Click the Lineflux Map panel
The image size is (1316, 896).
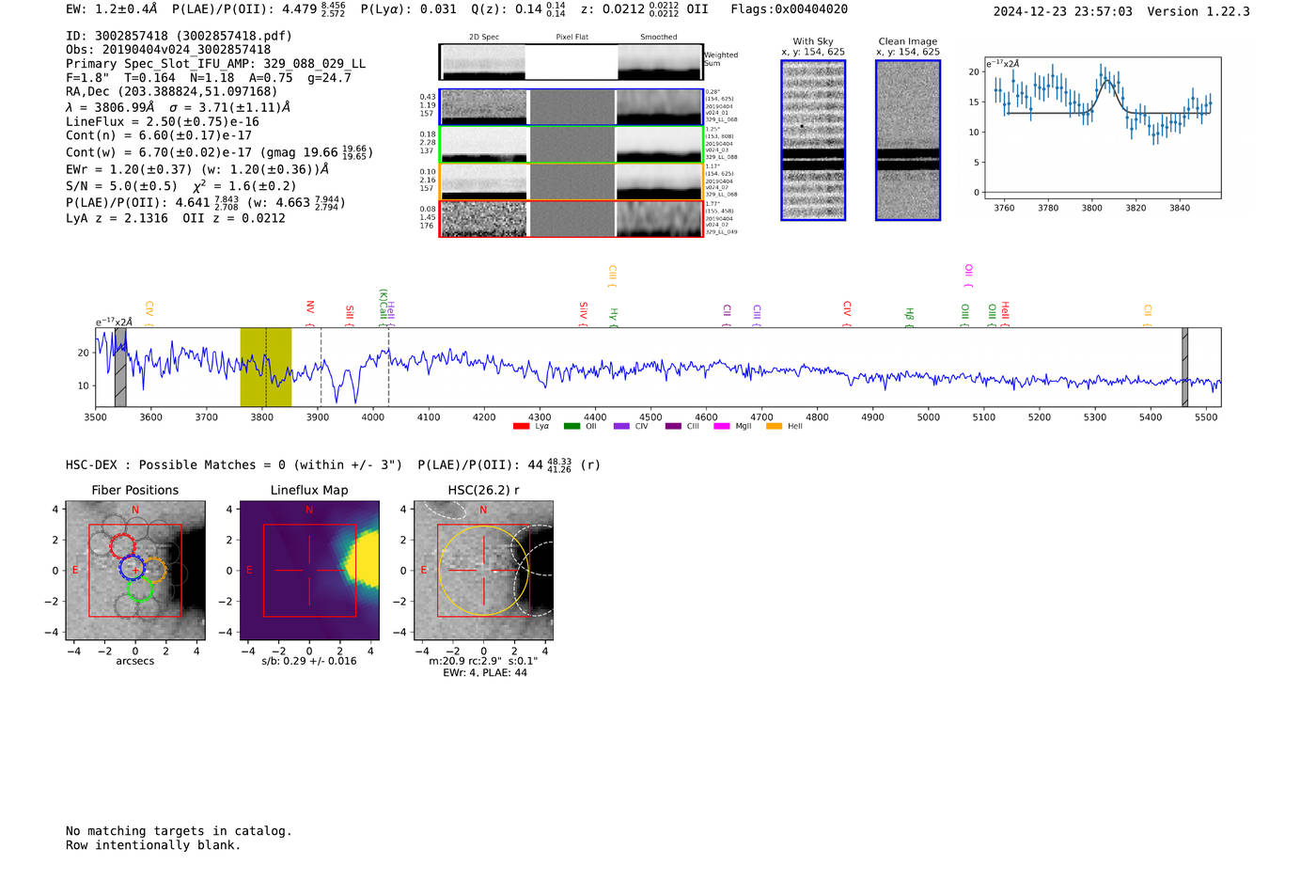[x=309, y=571]
